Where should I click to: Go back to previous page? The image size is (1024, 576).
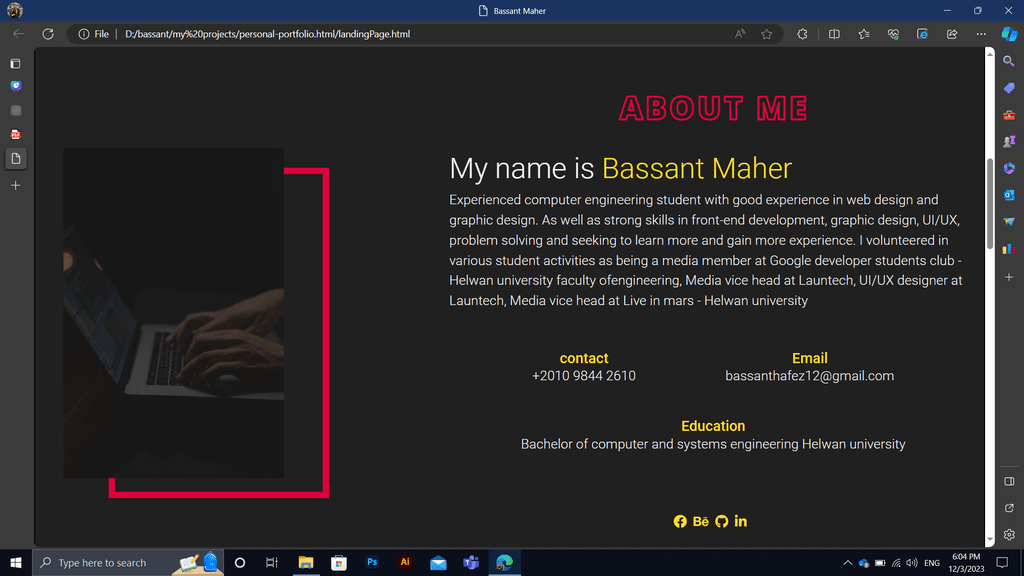(18, 34)
